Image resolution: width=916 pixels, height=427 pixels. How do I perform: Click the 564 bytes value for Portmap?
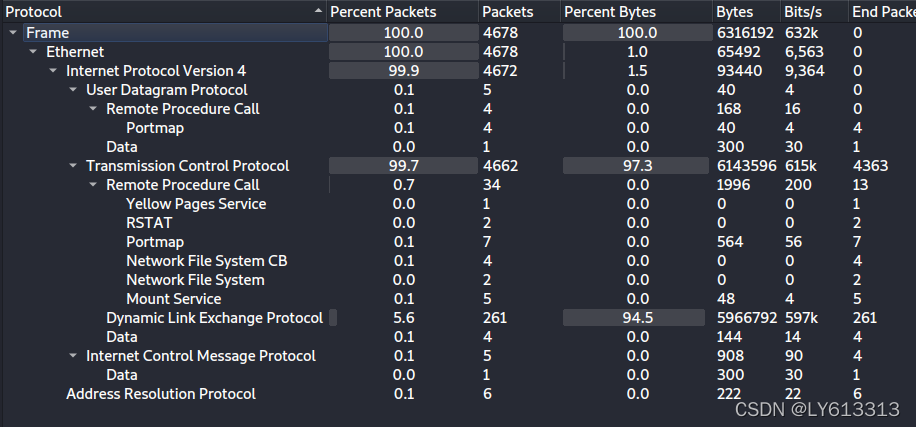(x=730, y=242)
